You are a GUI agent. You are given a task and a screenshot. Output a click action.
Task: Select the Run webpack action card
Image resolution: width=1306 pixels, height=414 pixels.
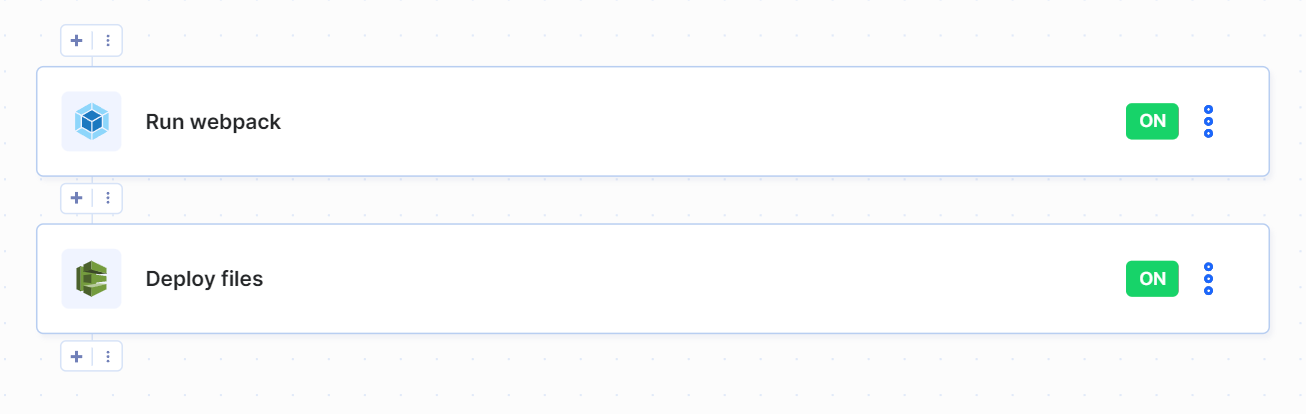(x=653, y=122)
